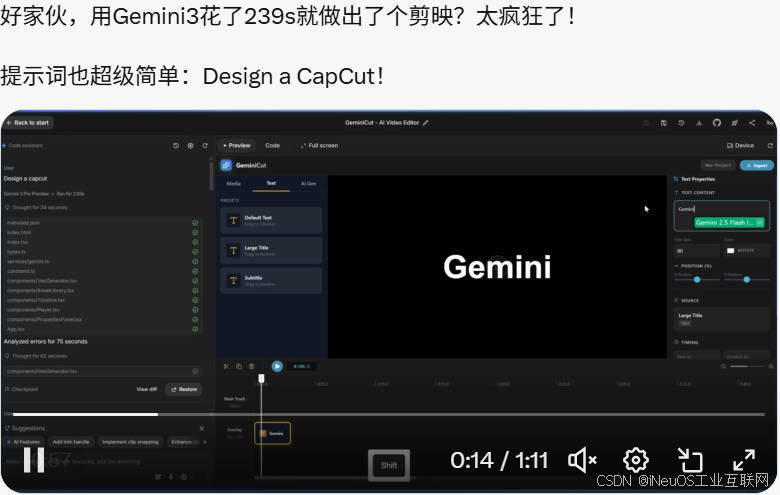Viewport: 780px width, 495px height.
Task: Open the services/gemini.ts file row
Action: pos(102,261)
